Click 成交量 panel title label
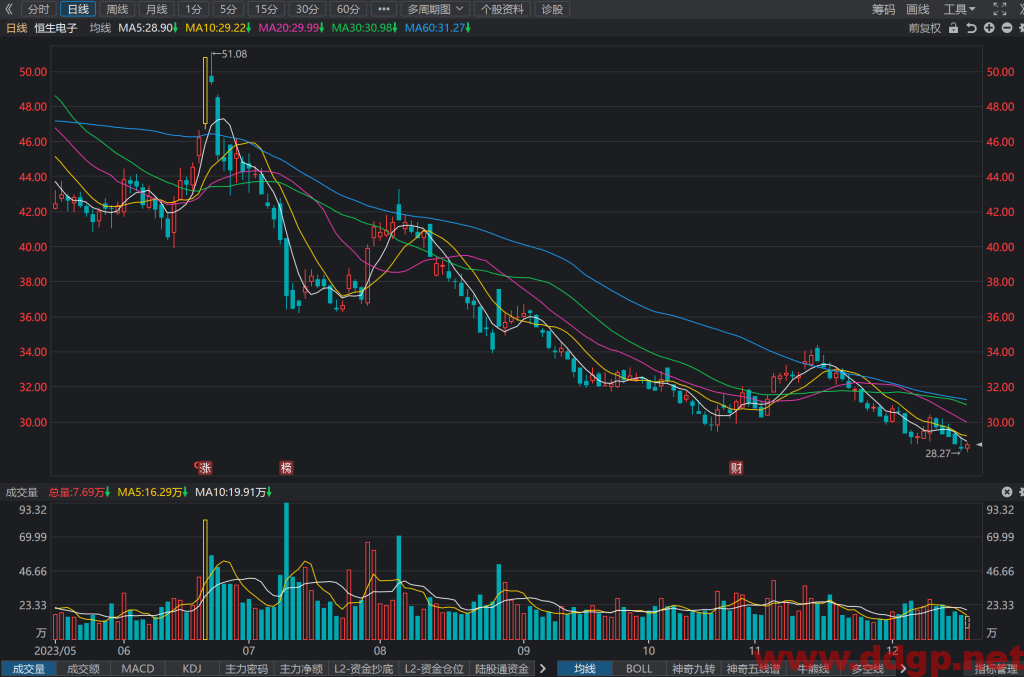The height and width of the screenshot is (677, 1024). 22,492
